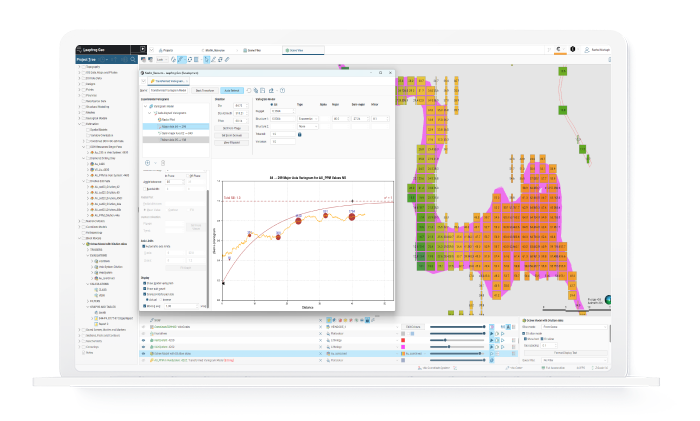Click the export icon in the variogram toolbar
Image resolution: width=700 pixels, height=421 pixels.
271,91
